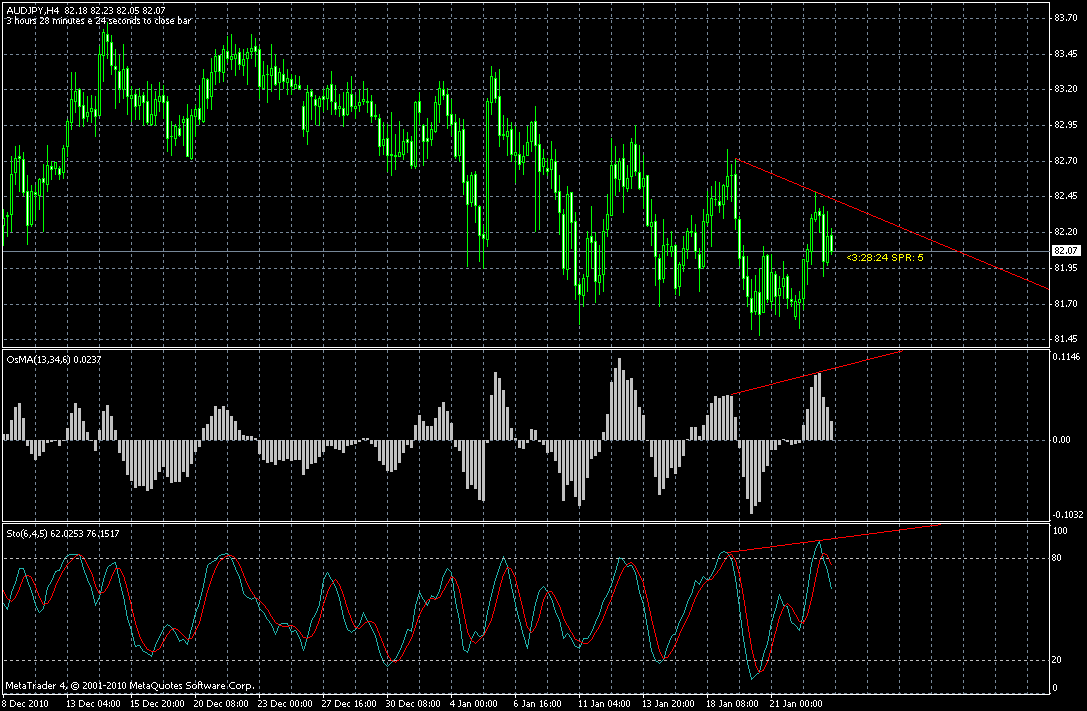Select the yellow '<3:28:24 SPR: 5' label
The width and height of the screenshot is (1087, 711).
click(885, 258)
